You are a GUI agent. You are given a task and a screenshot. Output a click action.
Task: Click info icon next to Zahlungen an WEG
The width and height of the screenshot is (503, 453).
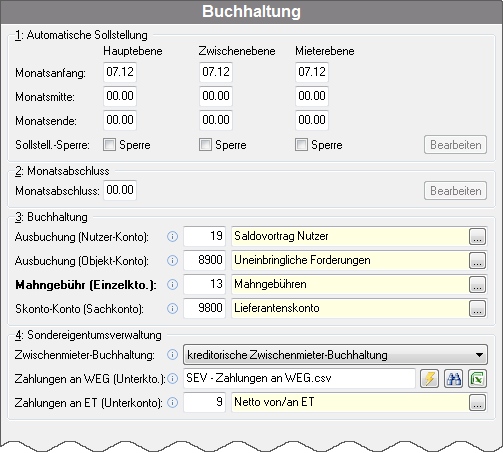[172, 379]
